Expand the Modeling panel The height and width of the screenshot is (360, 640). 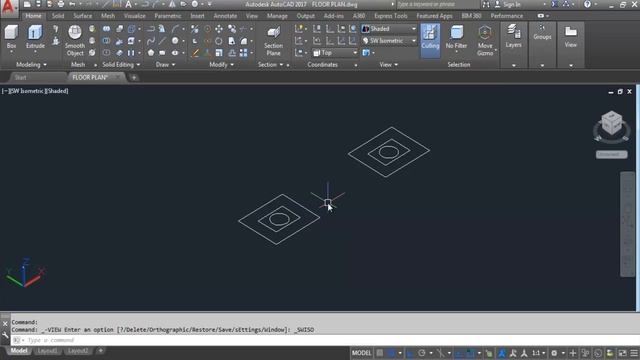[x=31, y=64]
